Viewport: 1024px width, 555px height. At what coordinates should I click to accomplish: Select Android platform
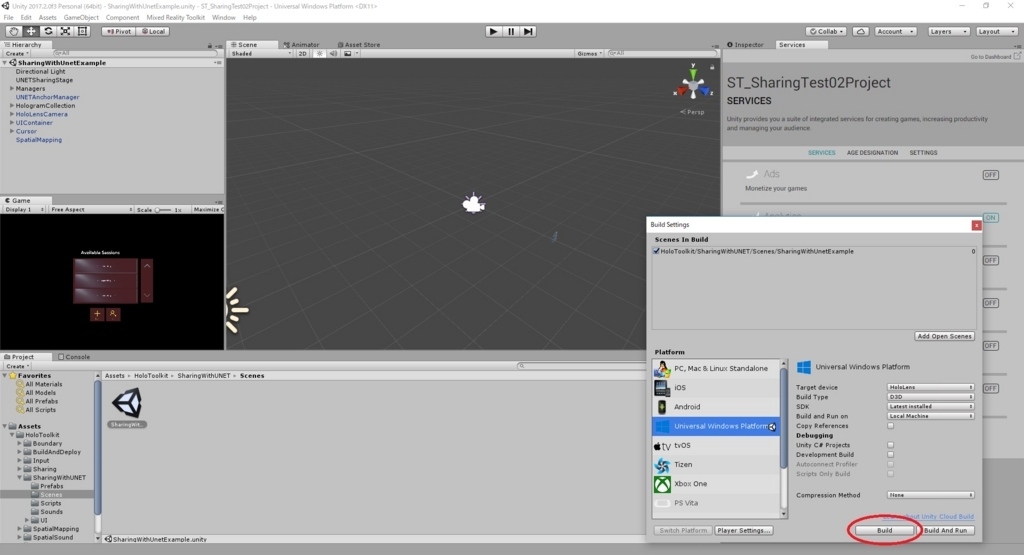716,407
